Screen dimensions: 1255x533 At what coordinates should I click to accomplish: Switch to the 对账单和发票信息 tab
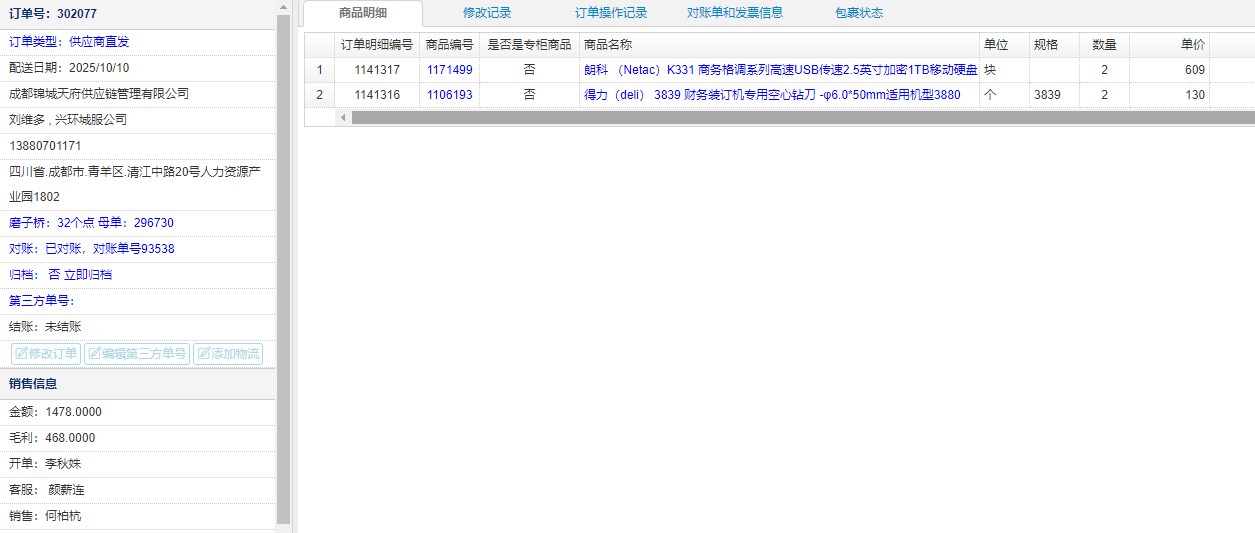pyautogui.click(x=735, y=13)
